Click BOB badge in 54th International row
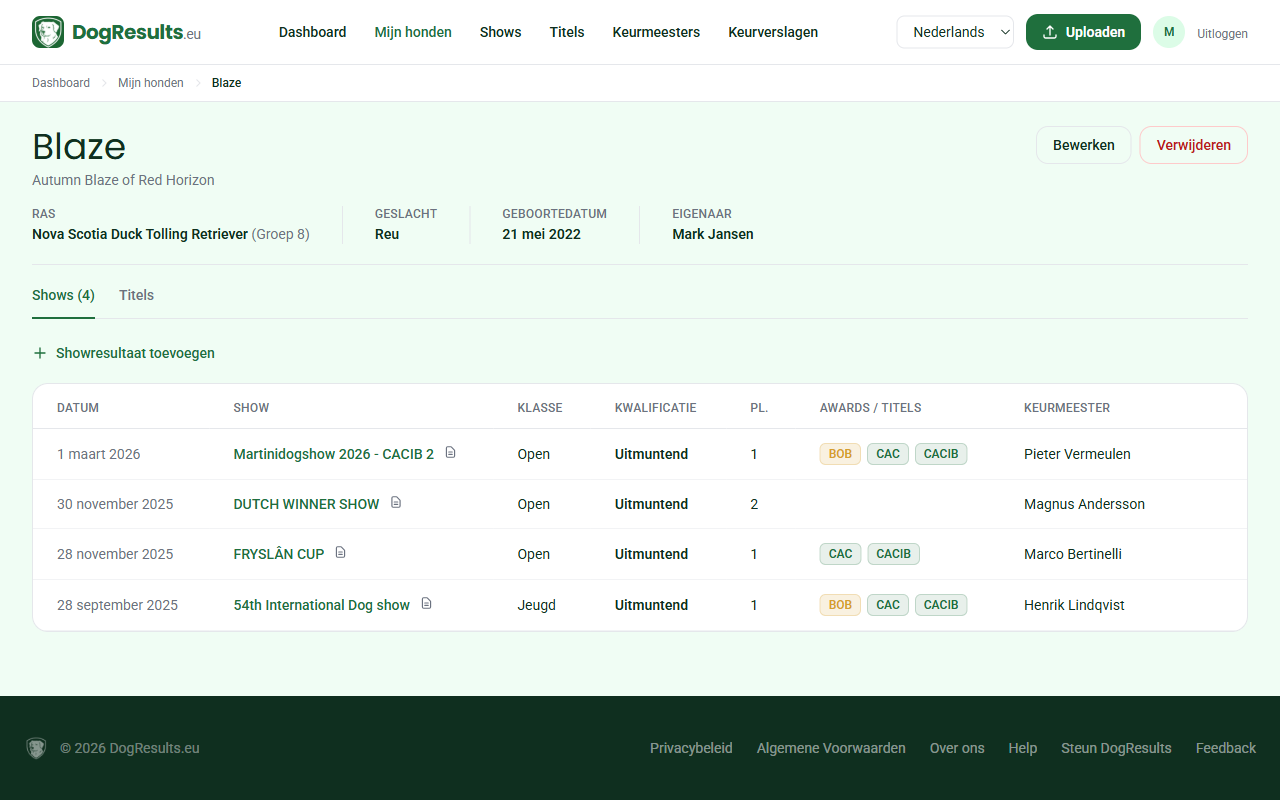This screenshot has height=800, width=1280. 840,605
